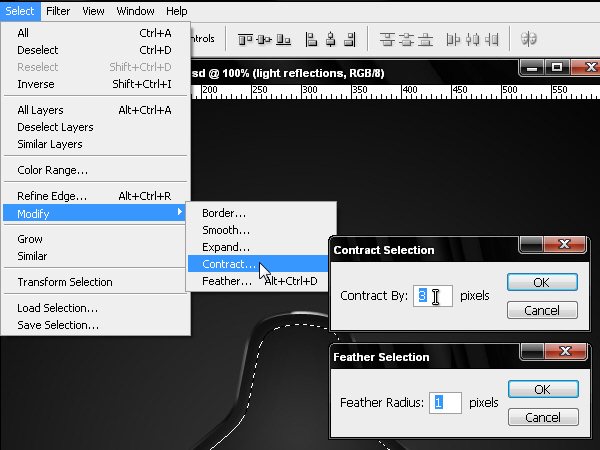The width and height of the screenshot is (600, 450).
Task: Open the Window menu
Action: pos(135,11)
